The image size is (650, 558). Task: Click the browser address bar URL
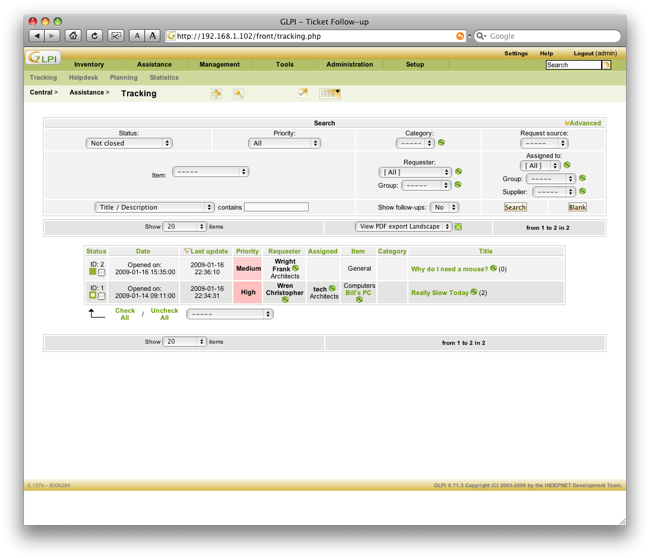249,36
